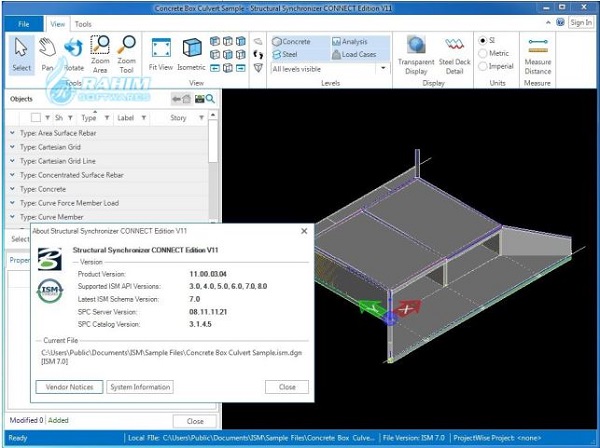Click the System Information button
Image resolution: width=600 pixels, height=448 pixels.
click(140, 387)
